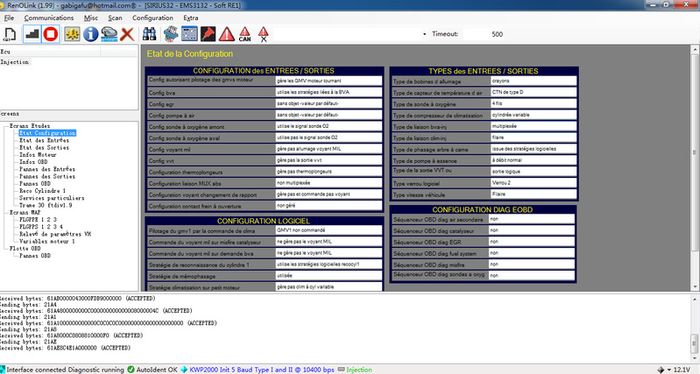Click the red stop diagnostic icon

[x=51, y=34]
